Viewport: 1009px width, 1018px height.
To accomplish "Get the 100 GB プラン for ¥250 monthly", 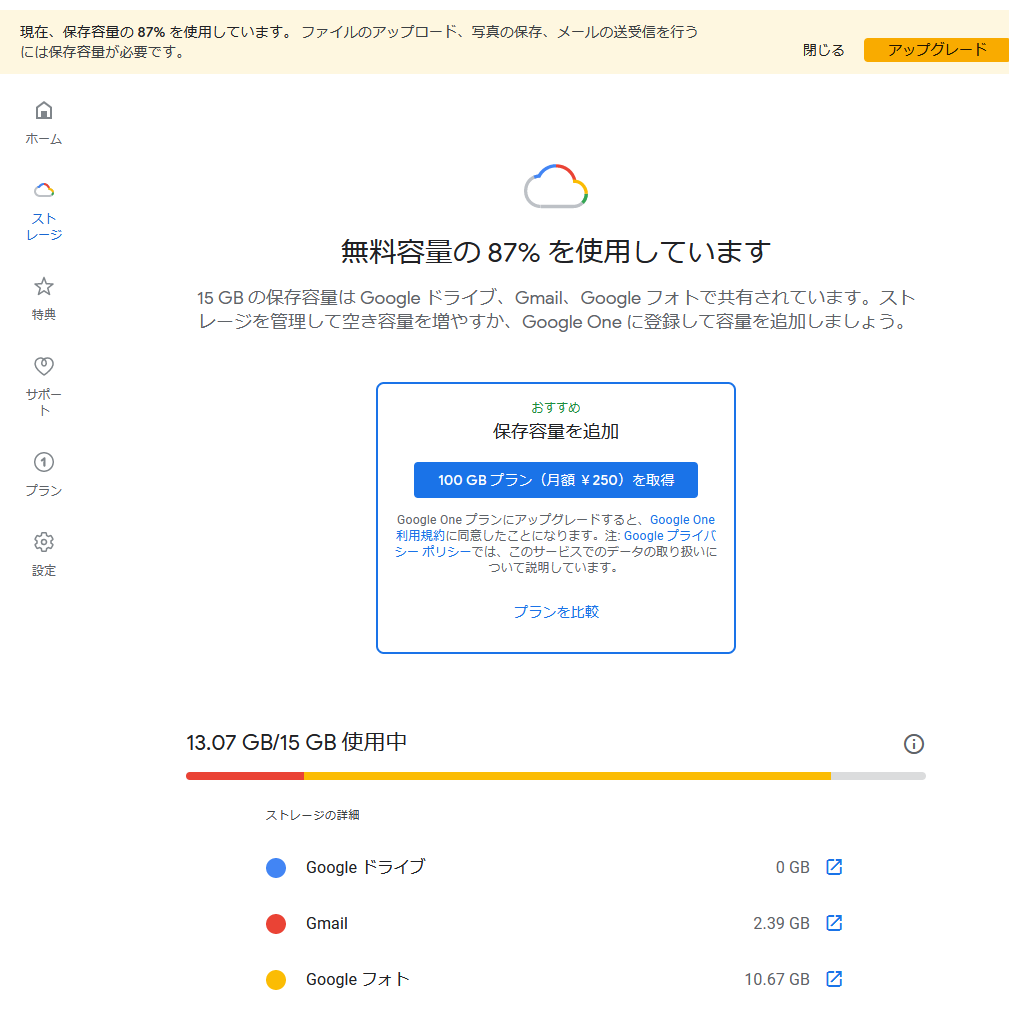I will point(556,480).
